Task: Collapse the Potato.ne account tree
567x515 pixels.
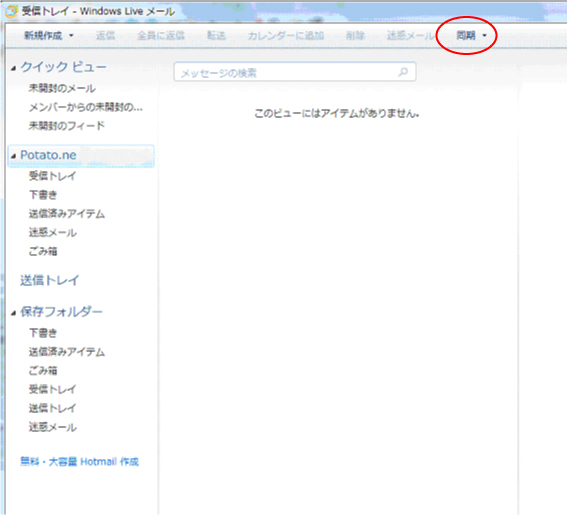Action: (13, 156)
